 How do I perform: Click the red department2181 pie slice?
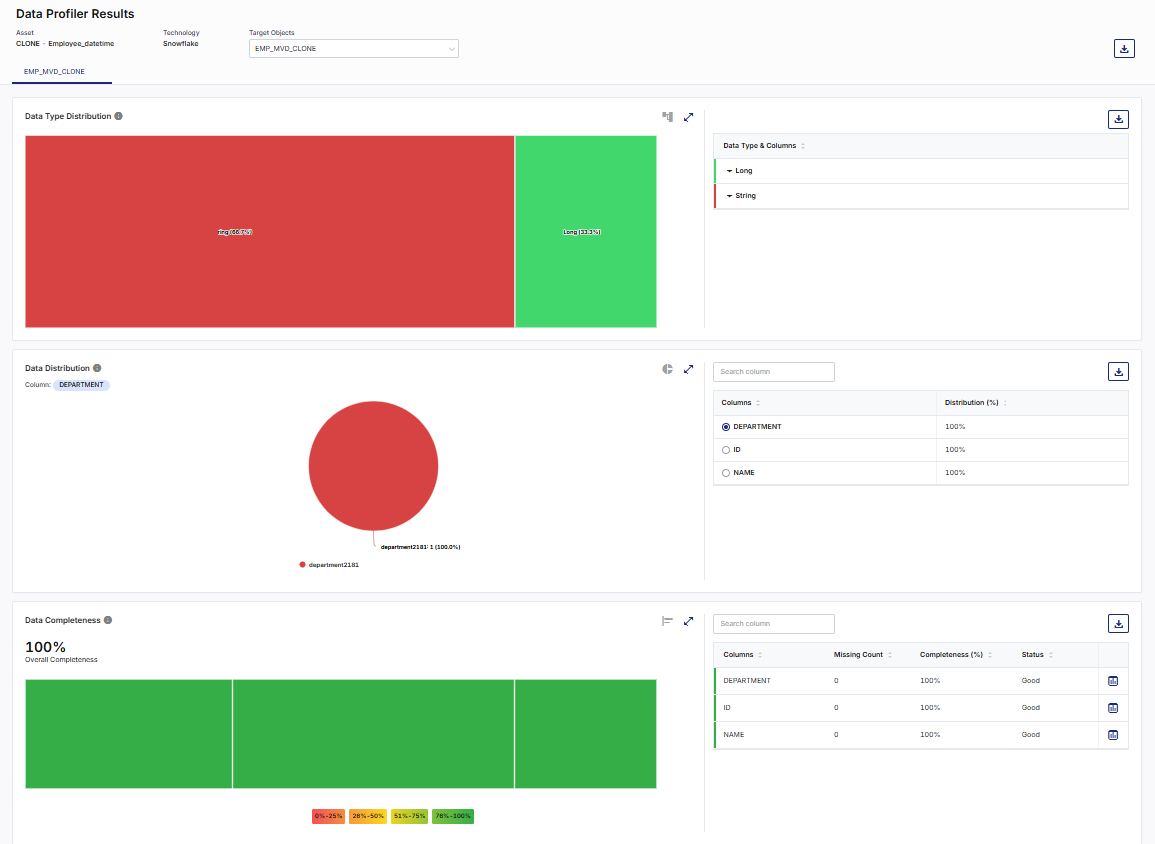373,465
